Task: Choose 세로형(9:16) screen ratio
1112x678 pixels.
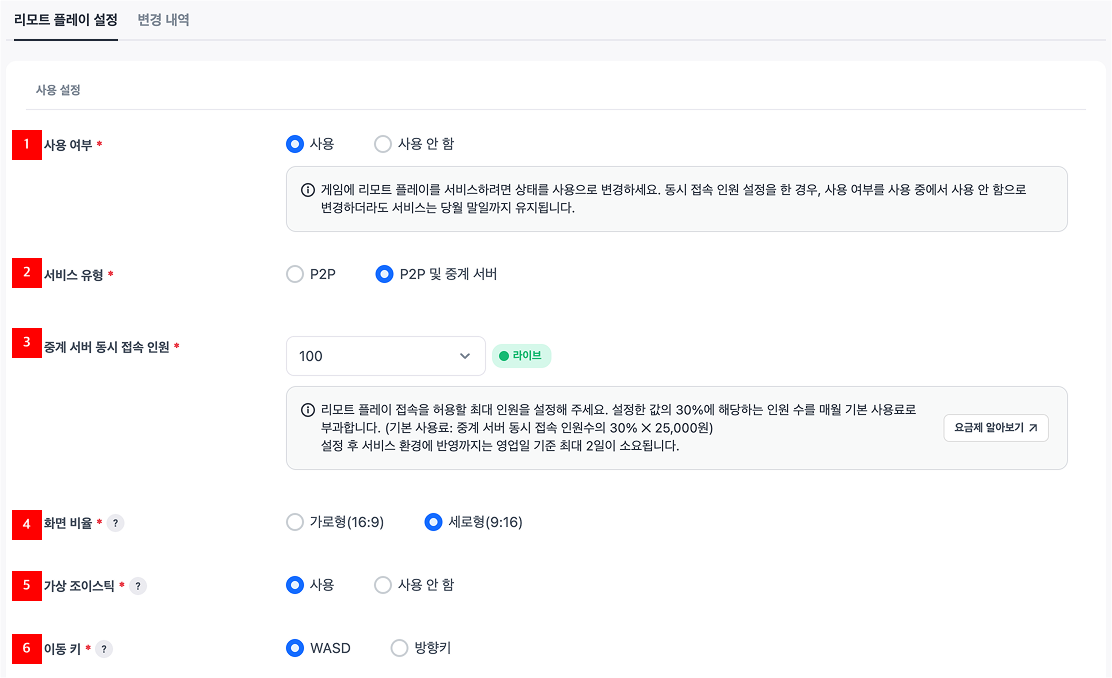Action: click(434, 522)
